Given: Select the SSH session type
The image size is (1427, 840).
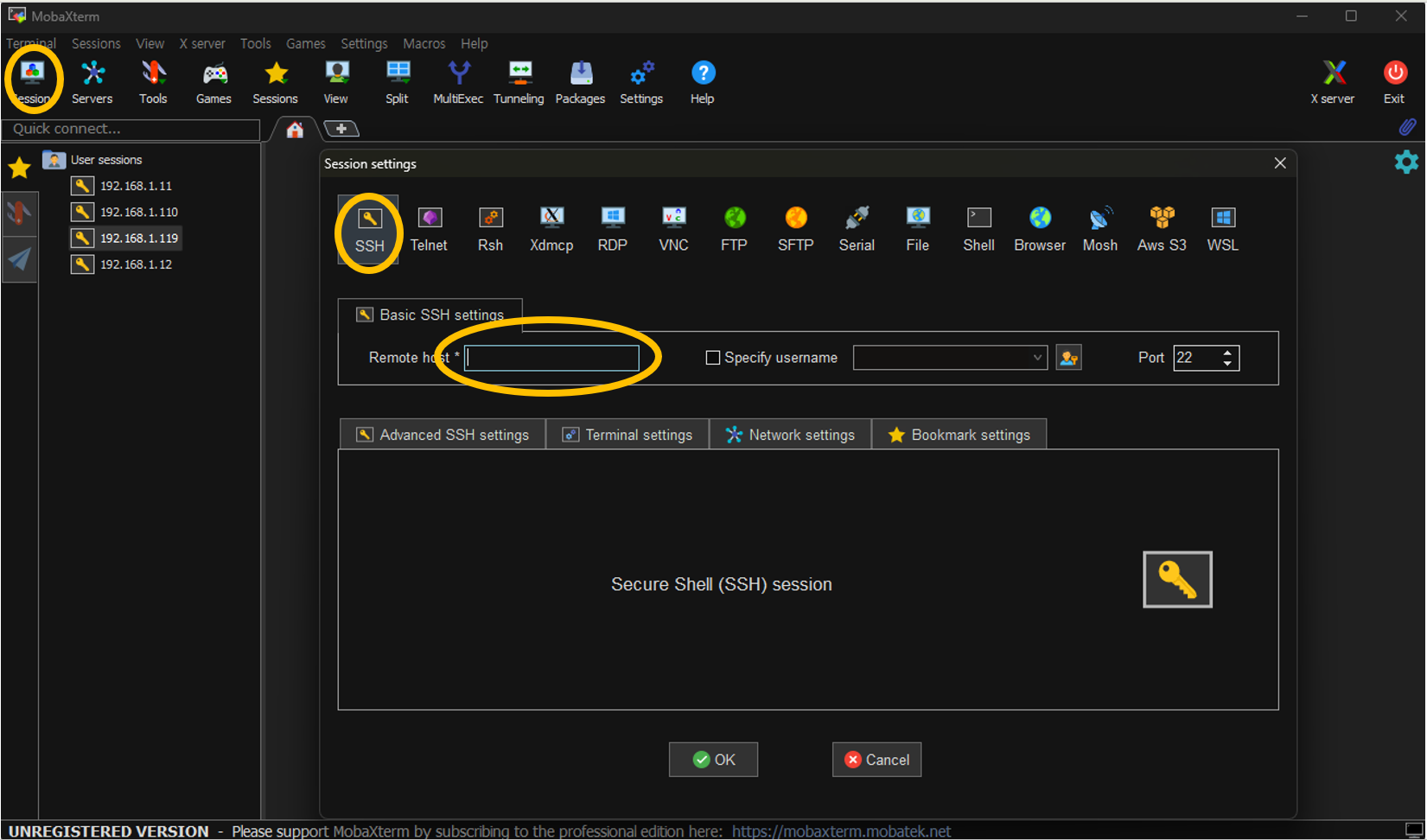Looking at the screenshot, I should 369,230.
